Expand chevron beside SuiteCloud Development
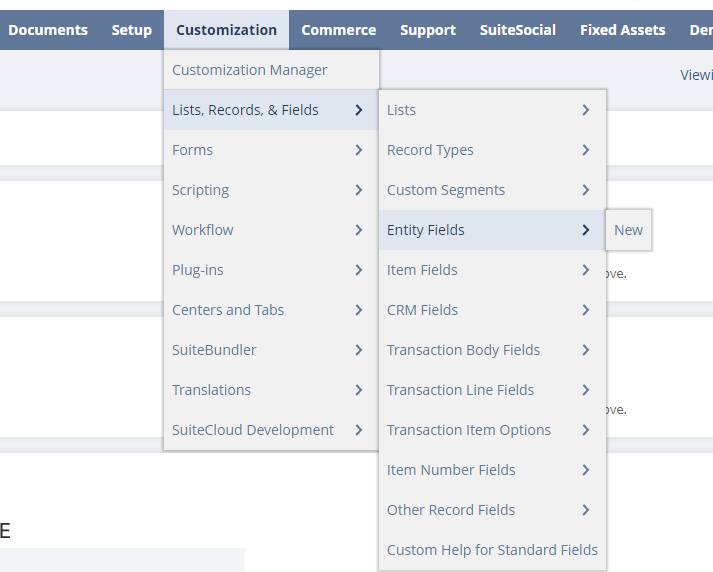This screenshot has width=713, height=572. (x=359, y=430)
